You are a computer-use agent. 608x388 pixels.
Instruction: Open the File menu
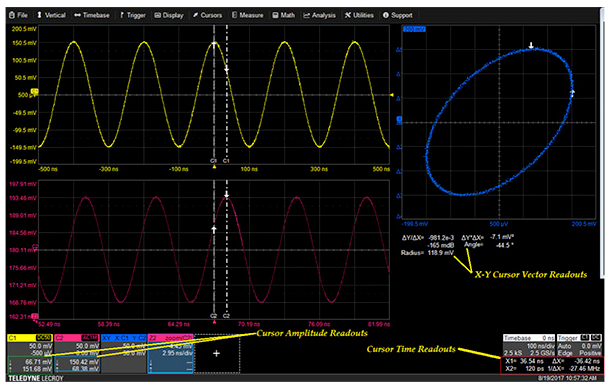click(x=18, y=15)
